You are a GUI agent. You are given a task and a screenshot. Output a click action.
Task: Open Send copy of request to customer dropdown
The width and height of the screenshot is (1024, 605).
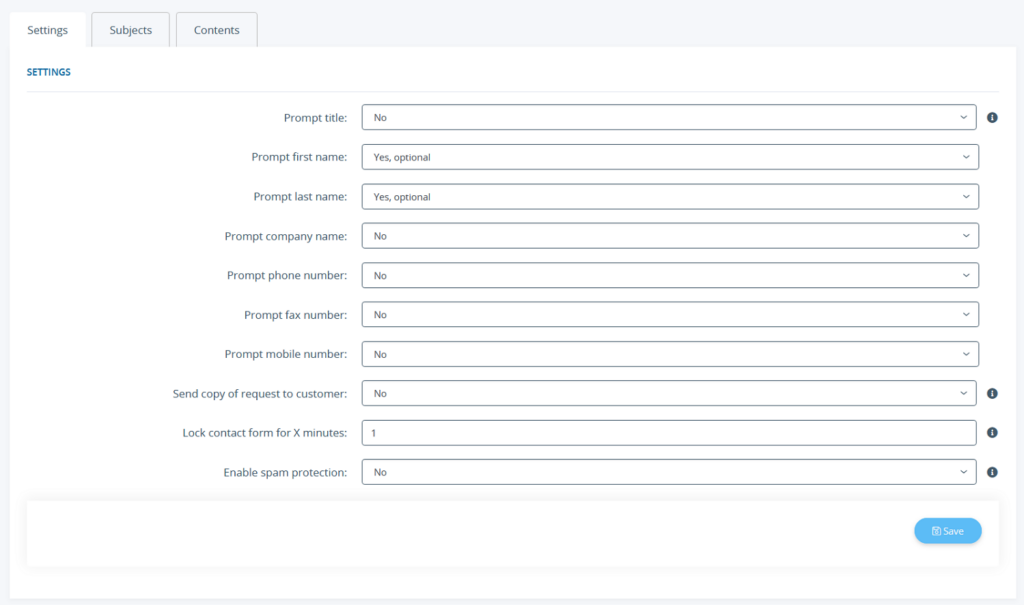pos(668,394)
